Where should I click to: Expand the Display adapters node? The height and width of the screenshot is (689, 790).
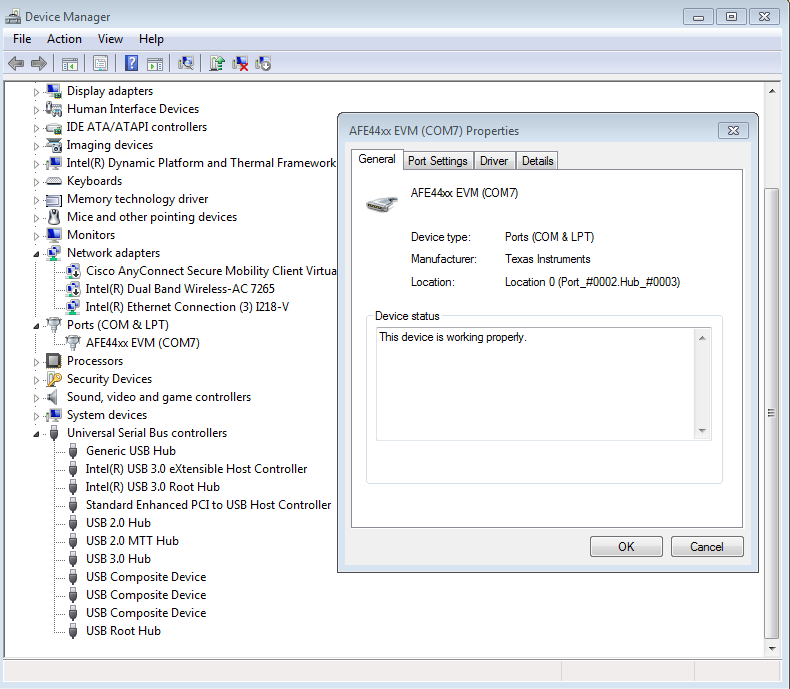(36, 92)
